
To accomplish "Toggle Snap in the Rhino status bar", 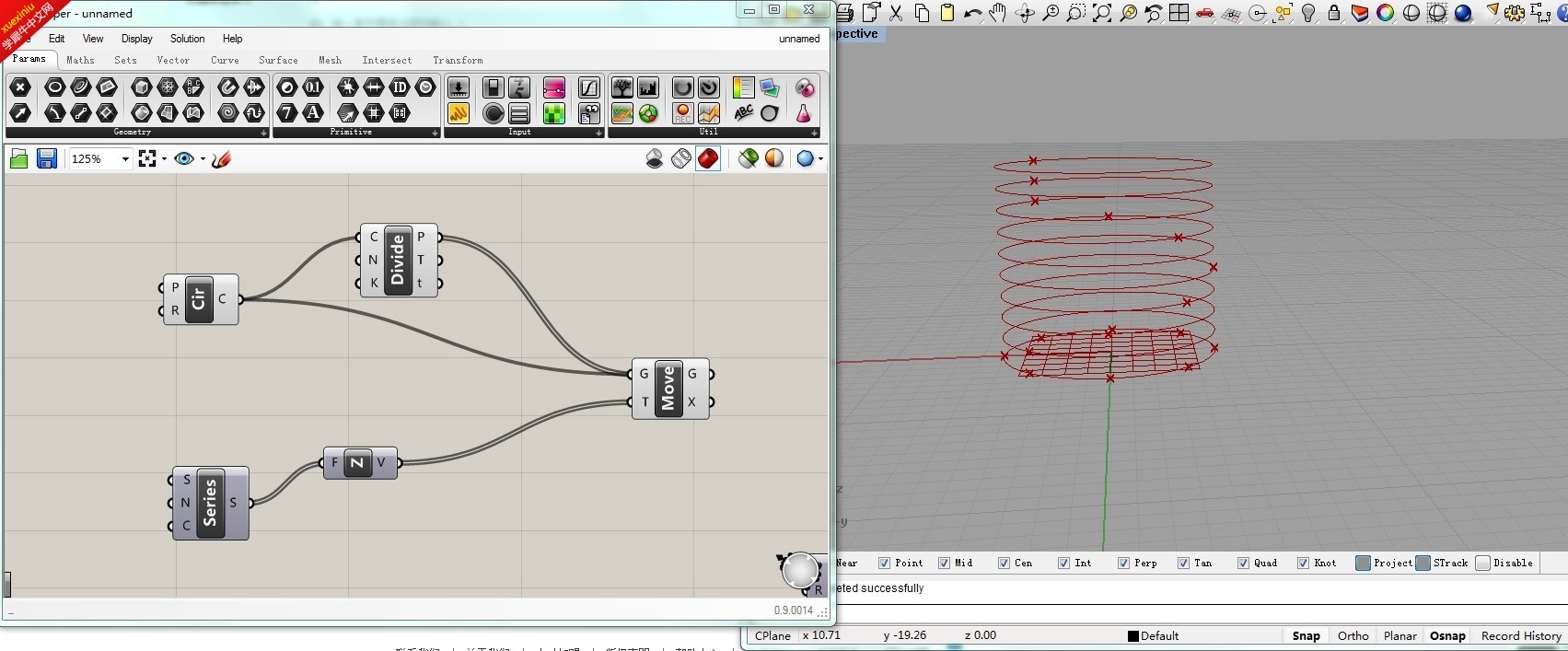I will tap(1306, 635).
